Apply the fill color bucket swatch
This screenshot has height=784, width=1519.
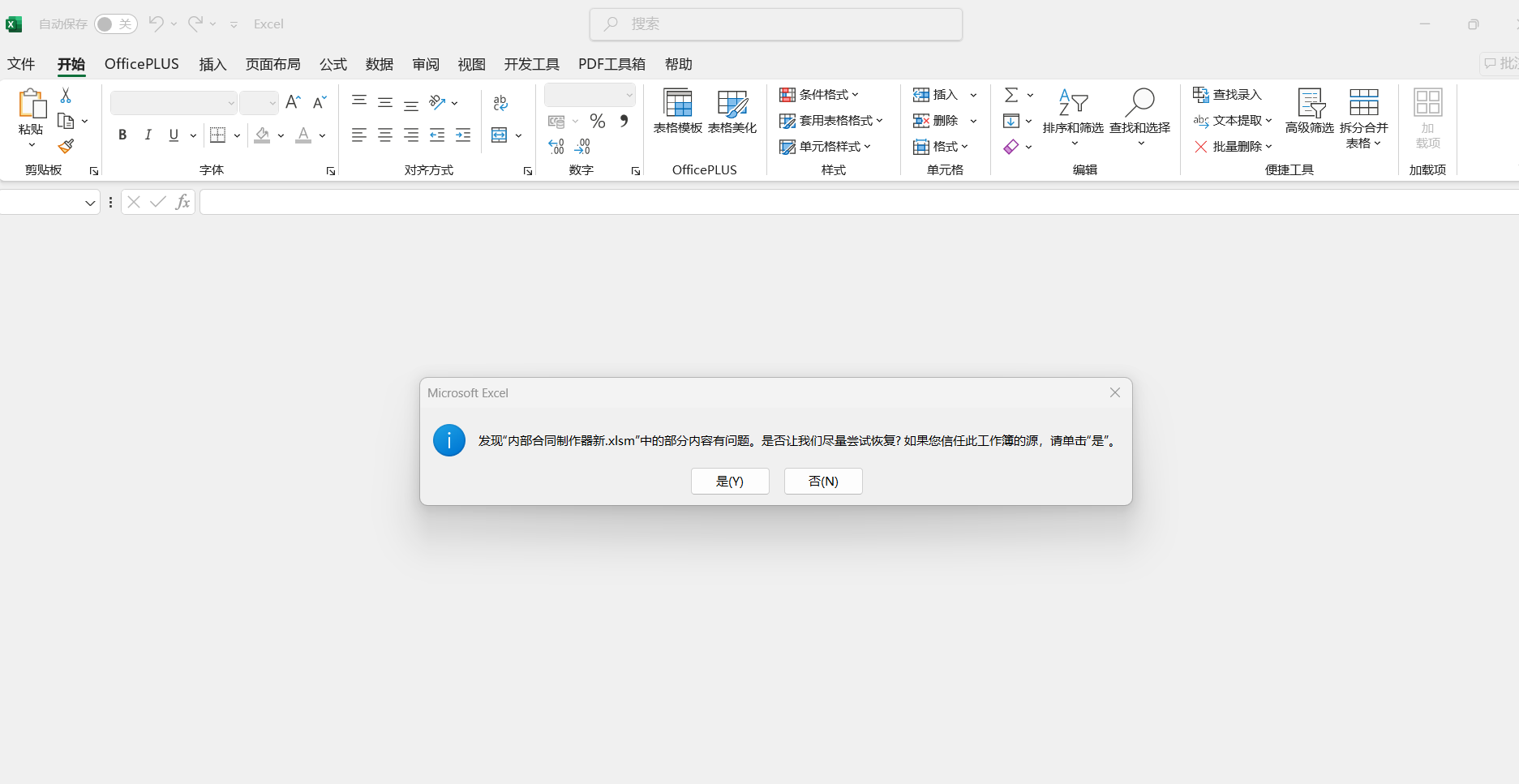pos(262,135)
